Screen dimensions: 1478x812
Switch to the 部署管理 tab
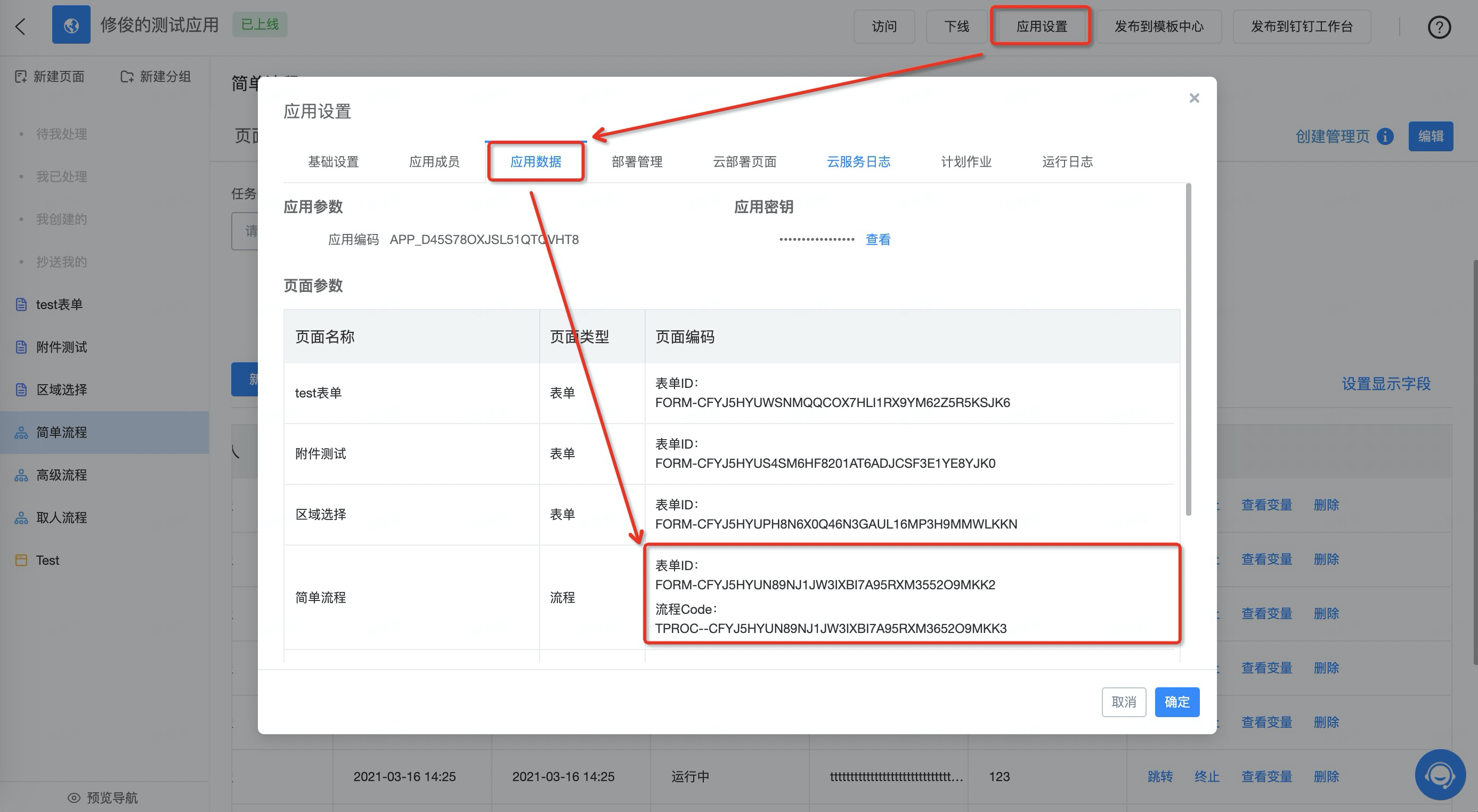pos(637,162)
